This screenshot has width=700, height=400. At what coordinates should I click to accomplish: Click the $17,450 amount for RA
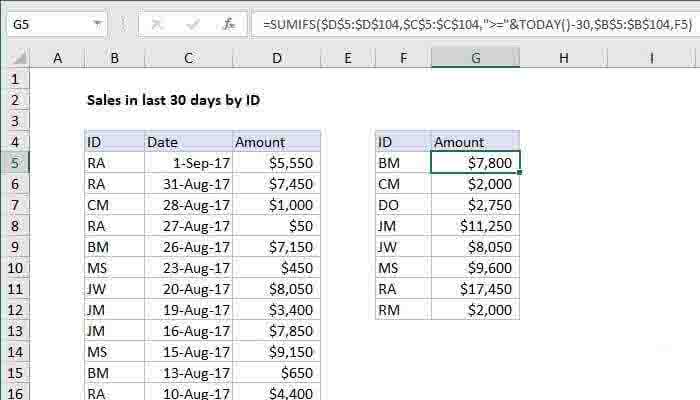475,289
